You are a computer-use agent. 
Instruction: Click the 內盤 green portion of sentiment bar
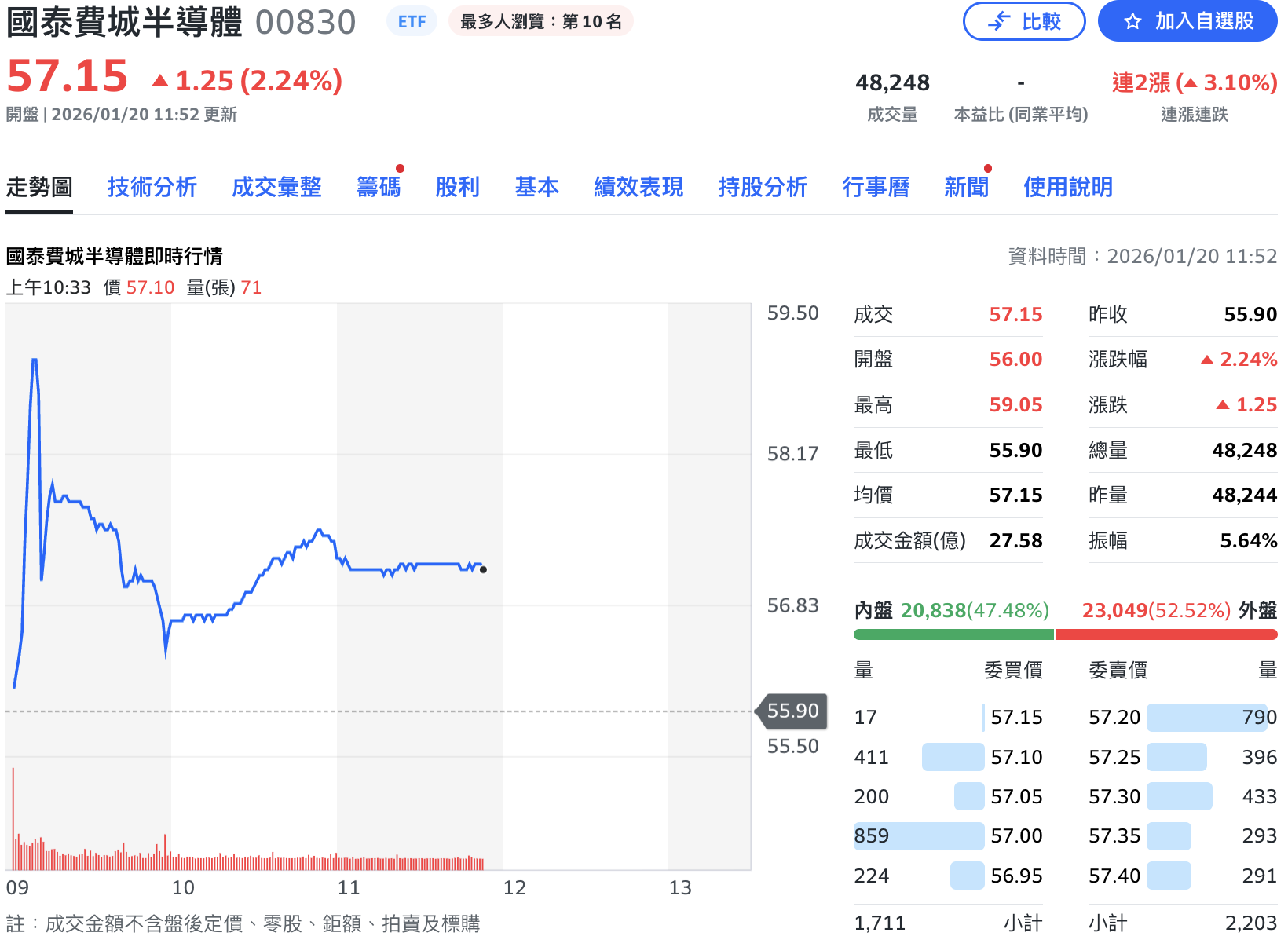[x=953, y=633]
